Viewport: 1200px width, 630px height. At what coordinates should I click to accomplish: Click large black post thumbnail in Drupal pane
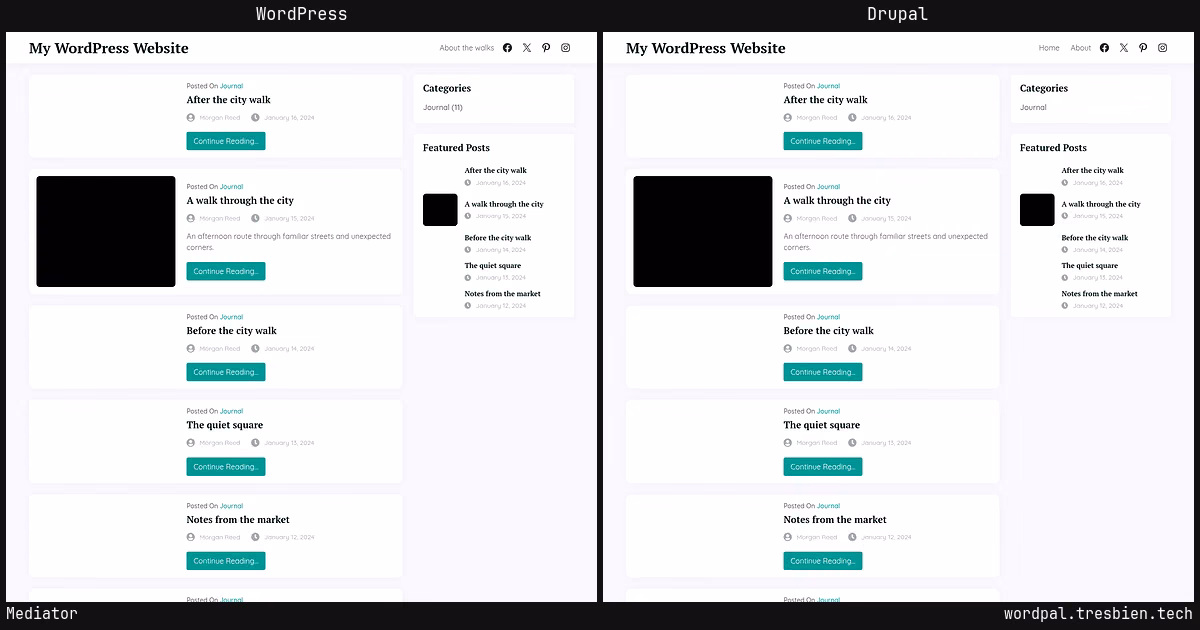[x=703, y=232]
